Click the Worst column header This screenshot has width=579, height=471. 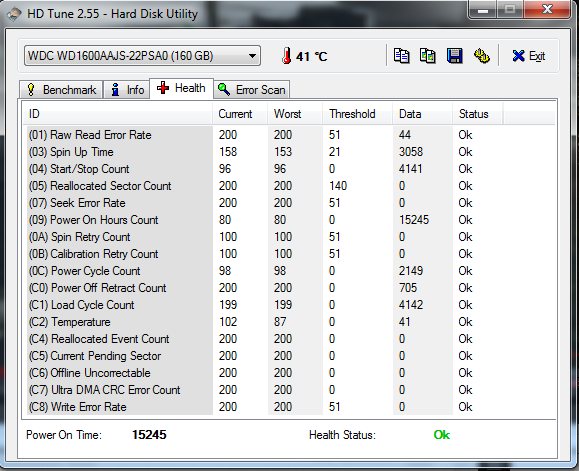click(295, 114)
